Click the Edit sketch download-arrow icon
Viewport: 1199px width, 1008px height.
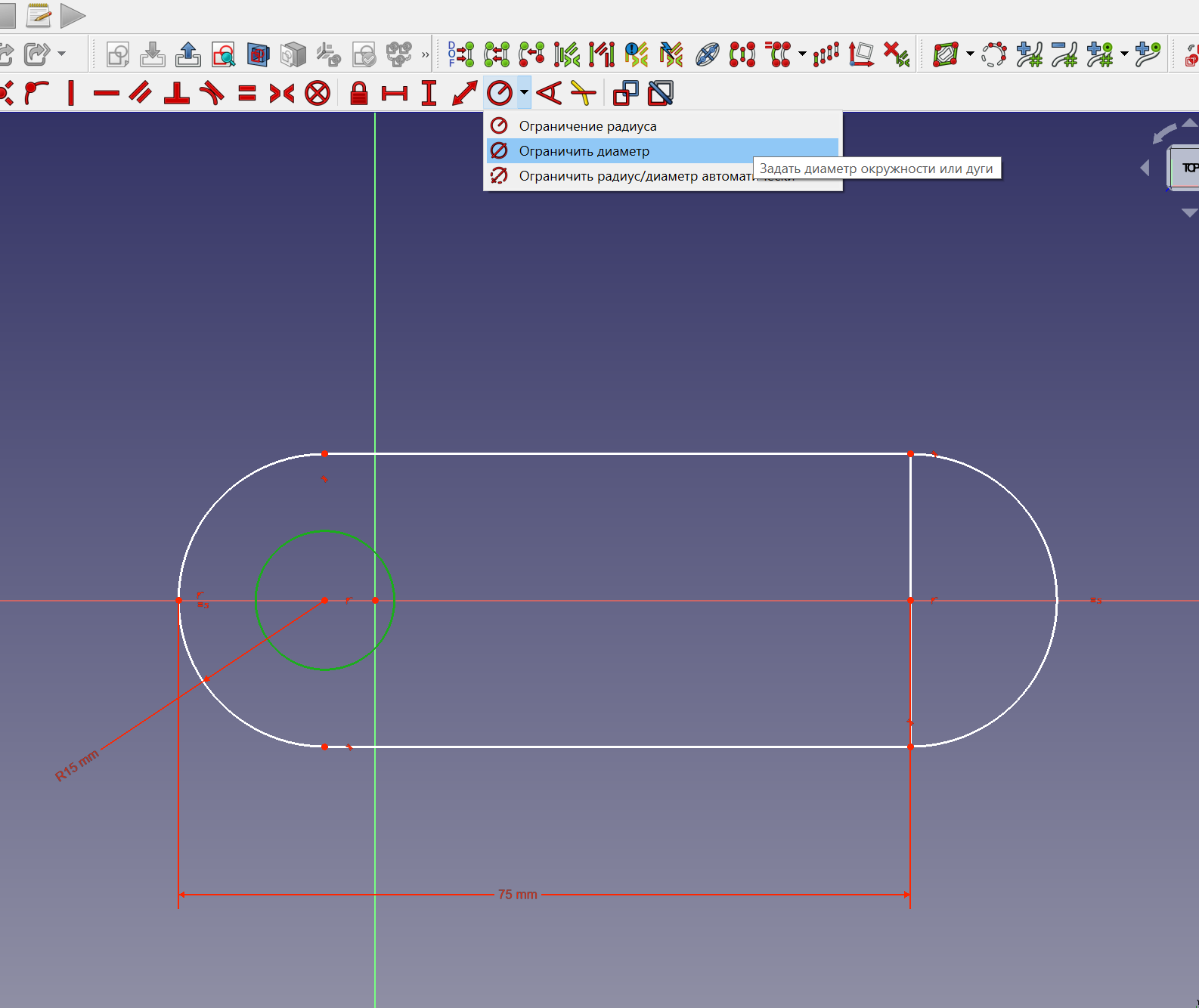tap(153, 54)
